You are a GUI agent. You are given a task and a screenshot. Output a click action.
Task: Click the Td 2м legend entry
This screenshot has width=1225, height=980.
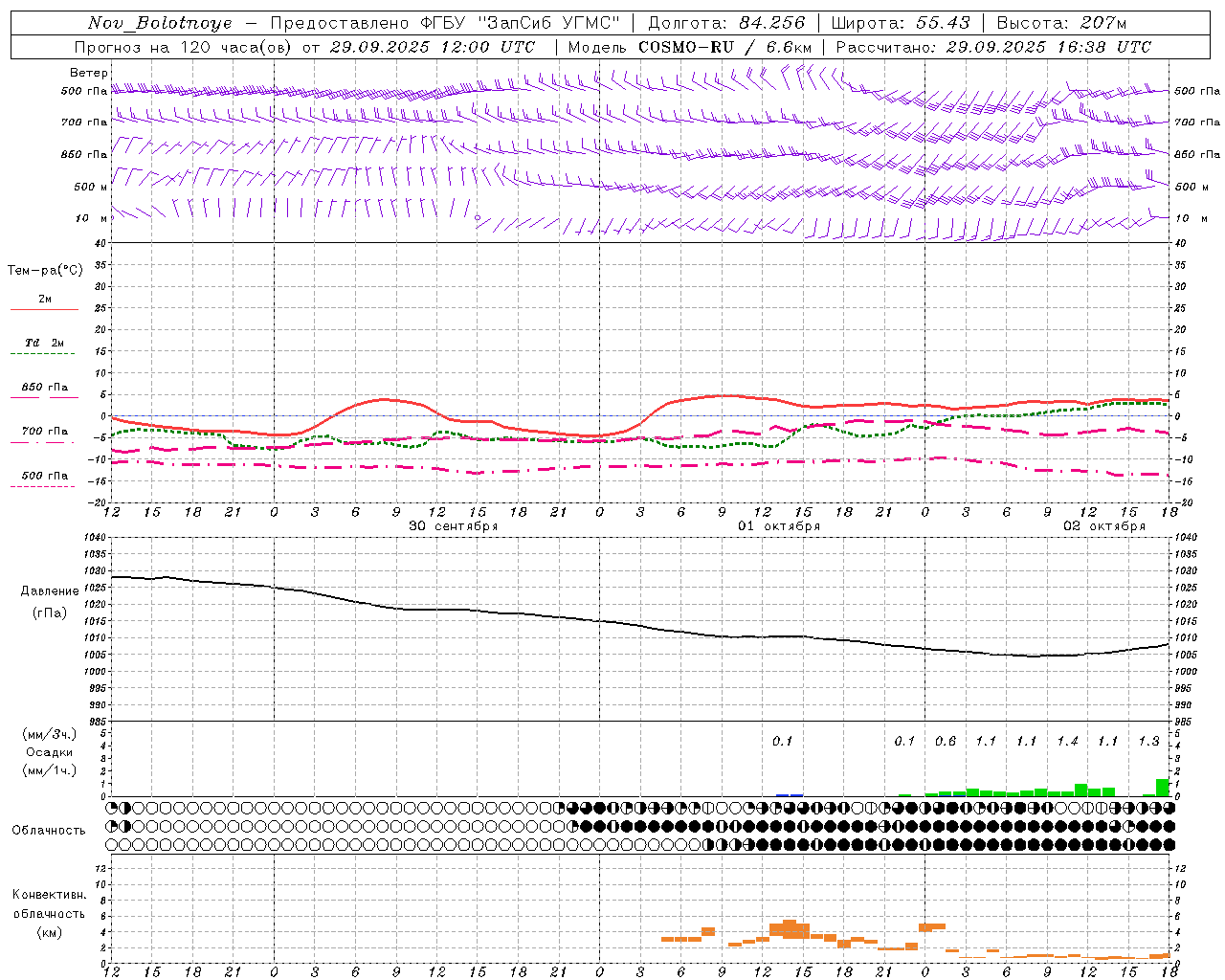(45, 343)
